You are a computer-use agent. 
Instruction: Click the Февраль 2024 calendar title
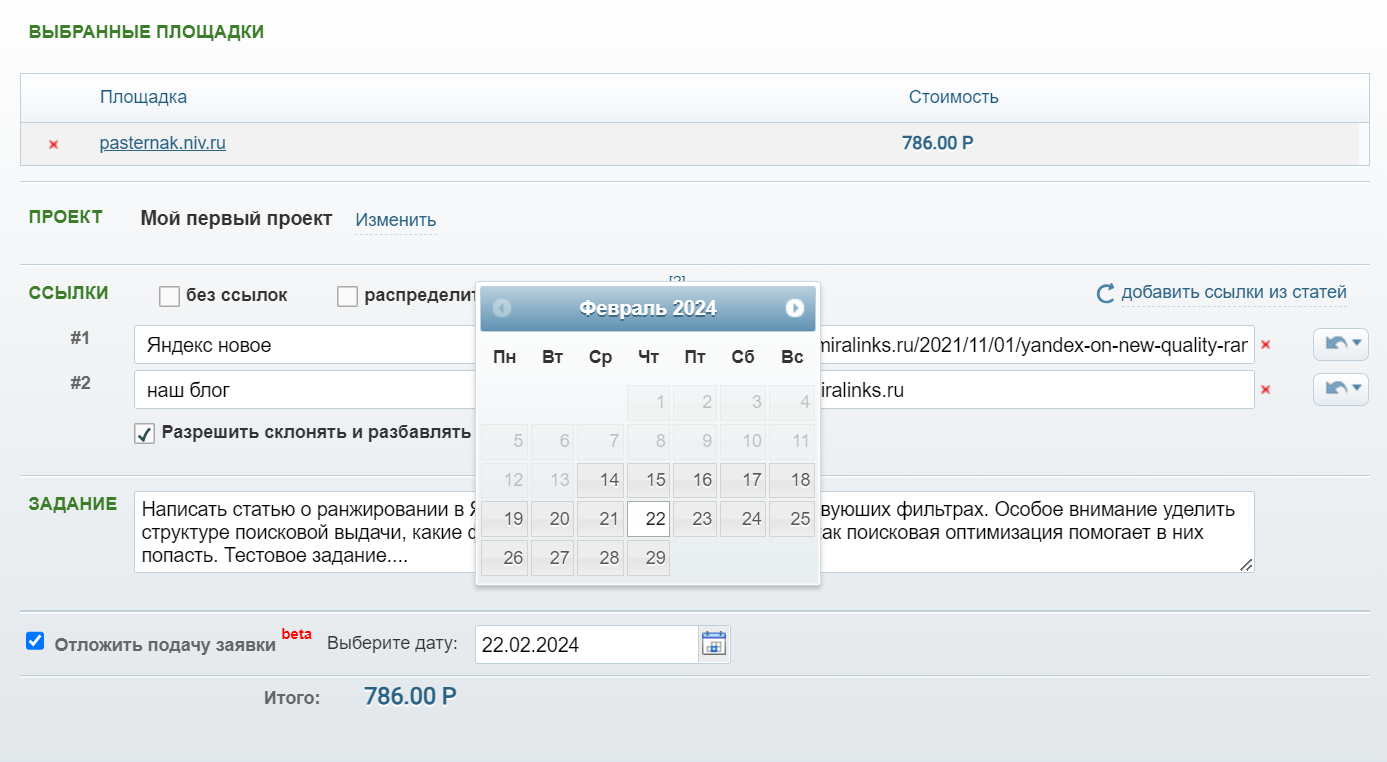(648, 308)
